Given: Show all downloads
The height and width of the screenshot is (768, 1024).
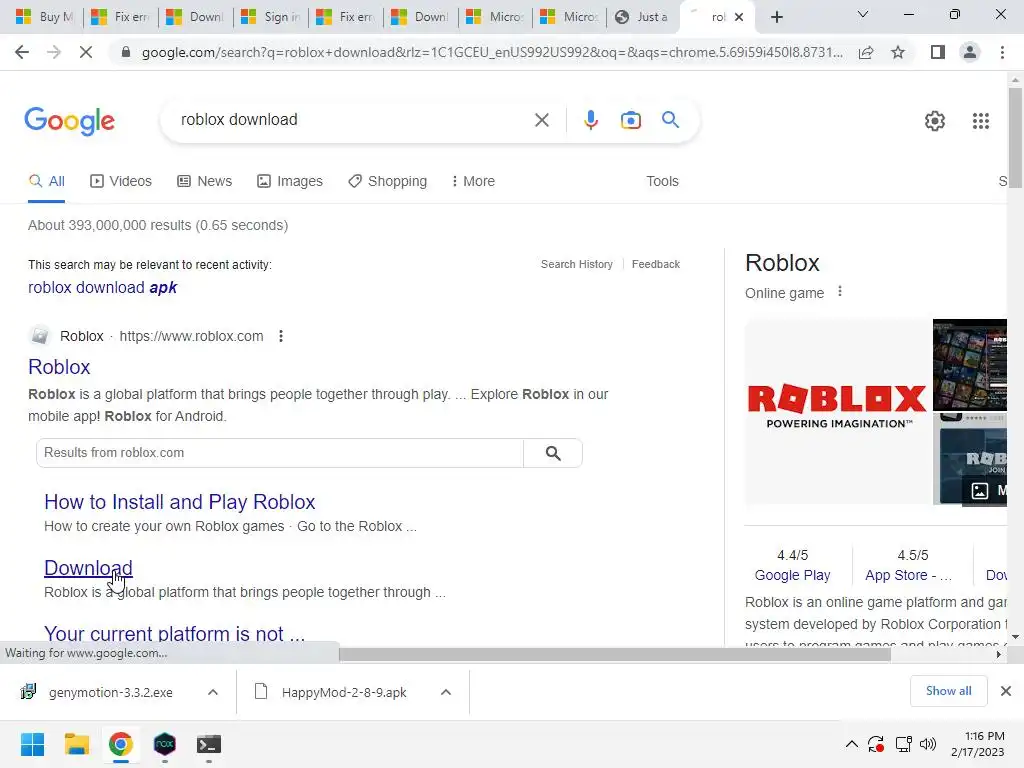Looking at the screenshot, I should pos(948,691).
